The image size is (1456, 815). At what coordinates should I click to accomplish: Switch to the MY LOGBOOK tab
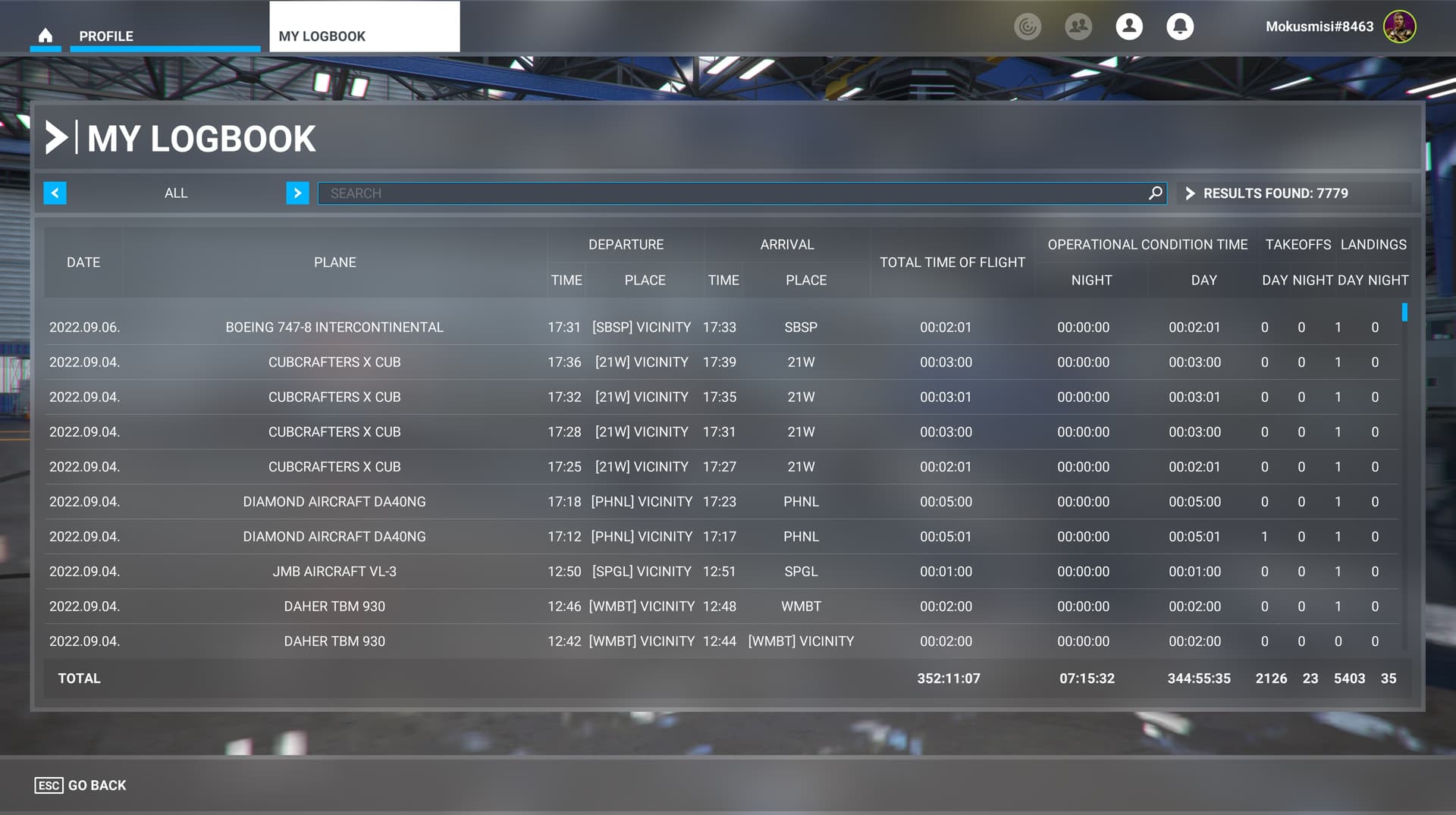322,35
